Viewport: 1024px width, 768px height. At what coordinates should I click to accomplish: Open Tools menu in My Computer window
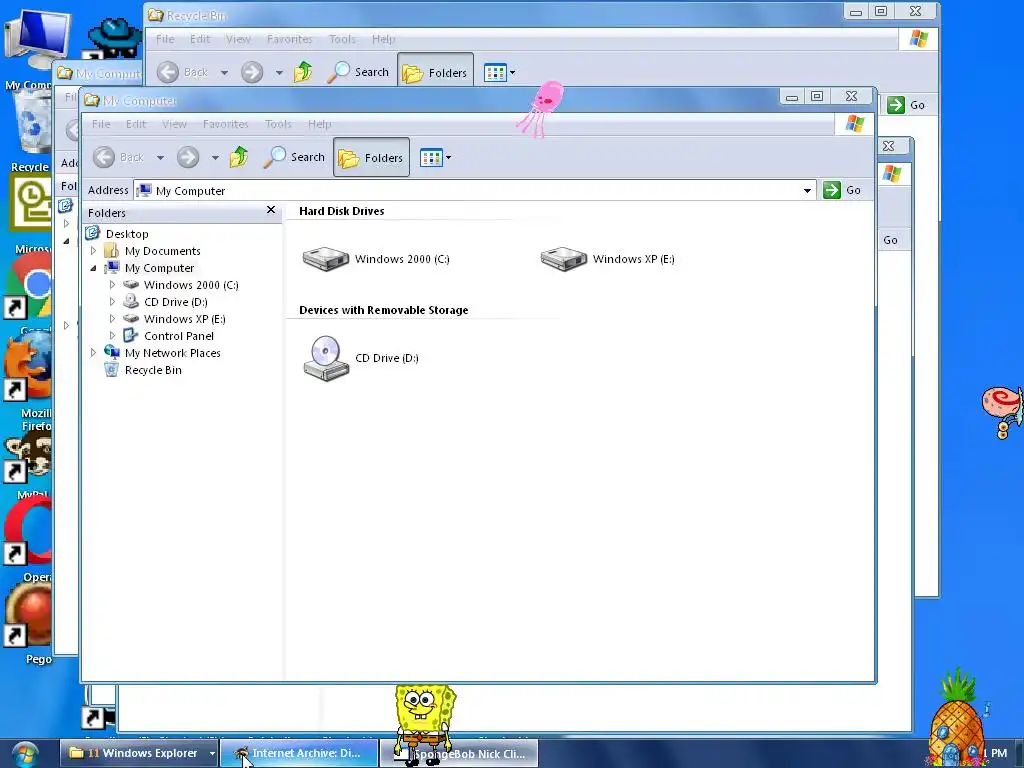[278, 124]
